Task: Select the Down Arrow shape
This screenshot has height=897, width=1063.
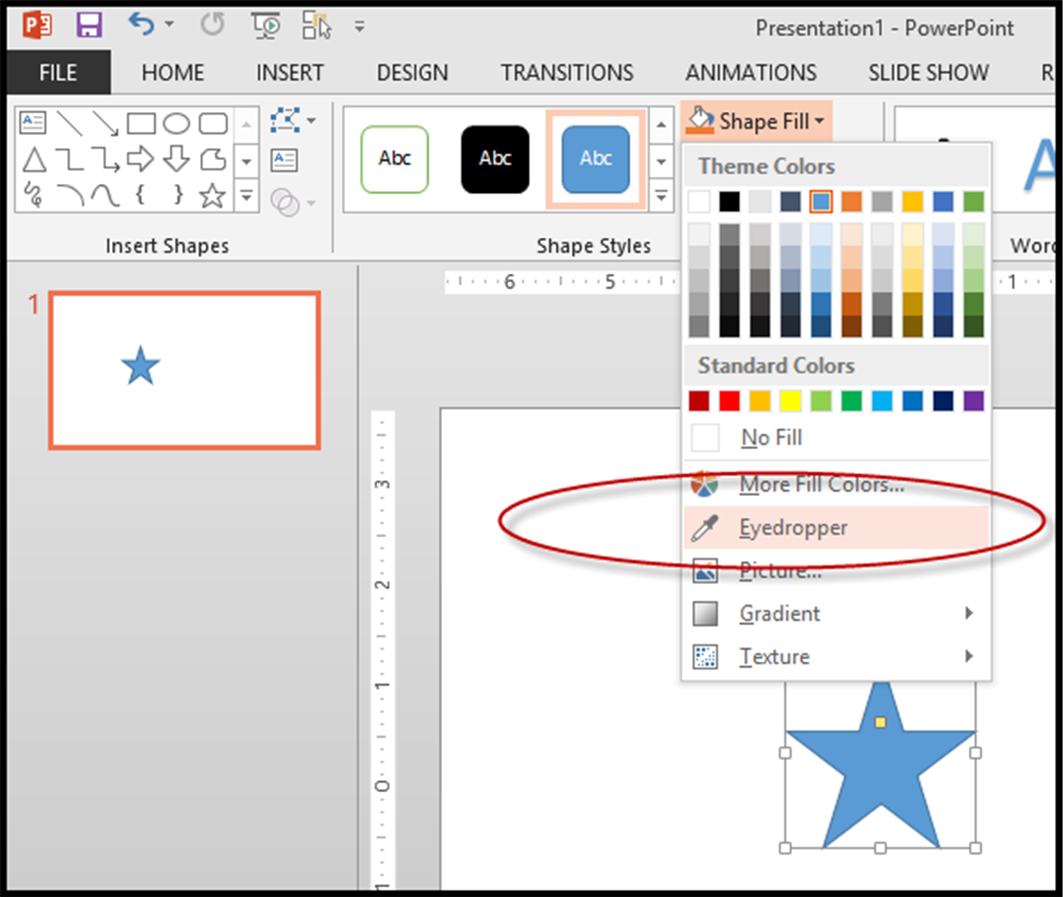Action: tap(176, 159)
